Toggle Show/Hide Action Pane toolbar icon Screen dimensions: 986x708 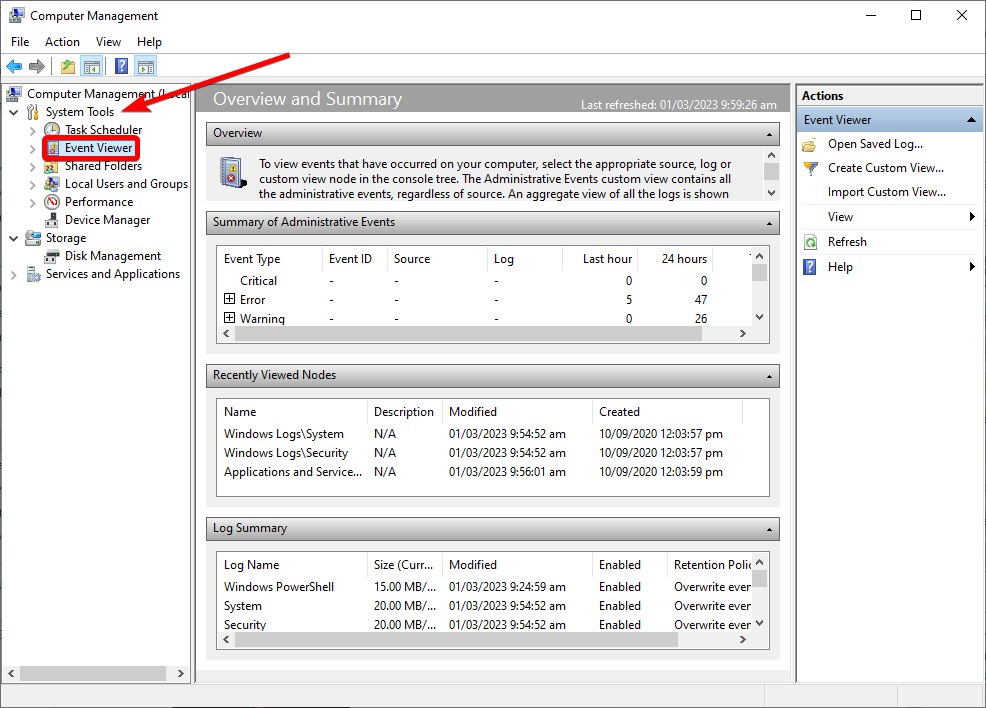pyautogui.click(x=146, y=66)
